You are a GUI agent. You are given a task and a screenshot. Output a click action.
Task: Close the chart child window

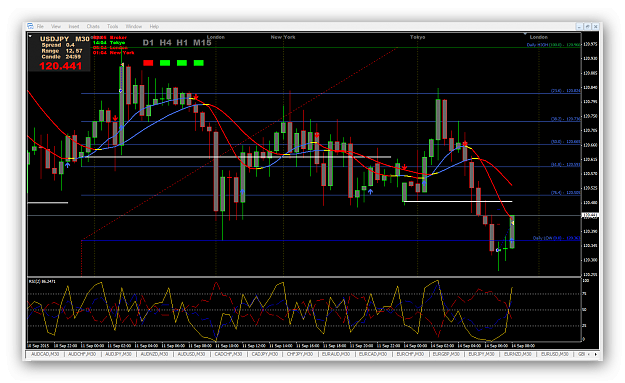coord(596,26)
